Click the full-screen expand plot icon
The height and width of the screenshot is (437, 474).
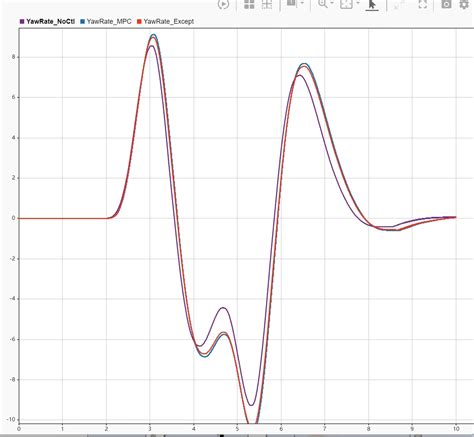pos(423,4)
